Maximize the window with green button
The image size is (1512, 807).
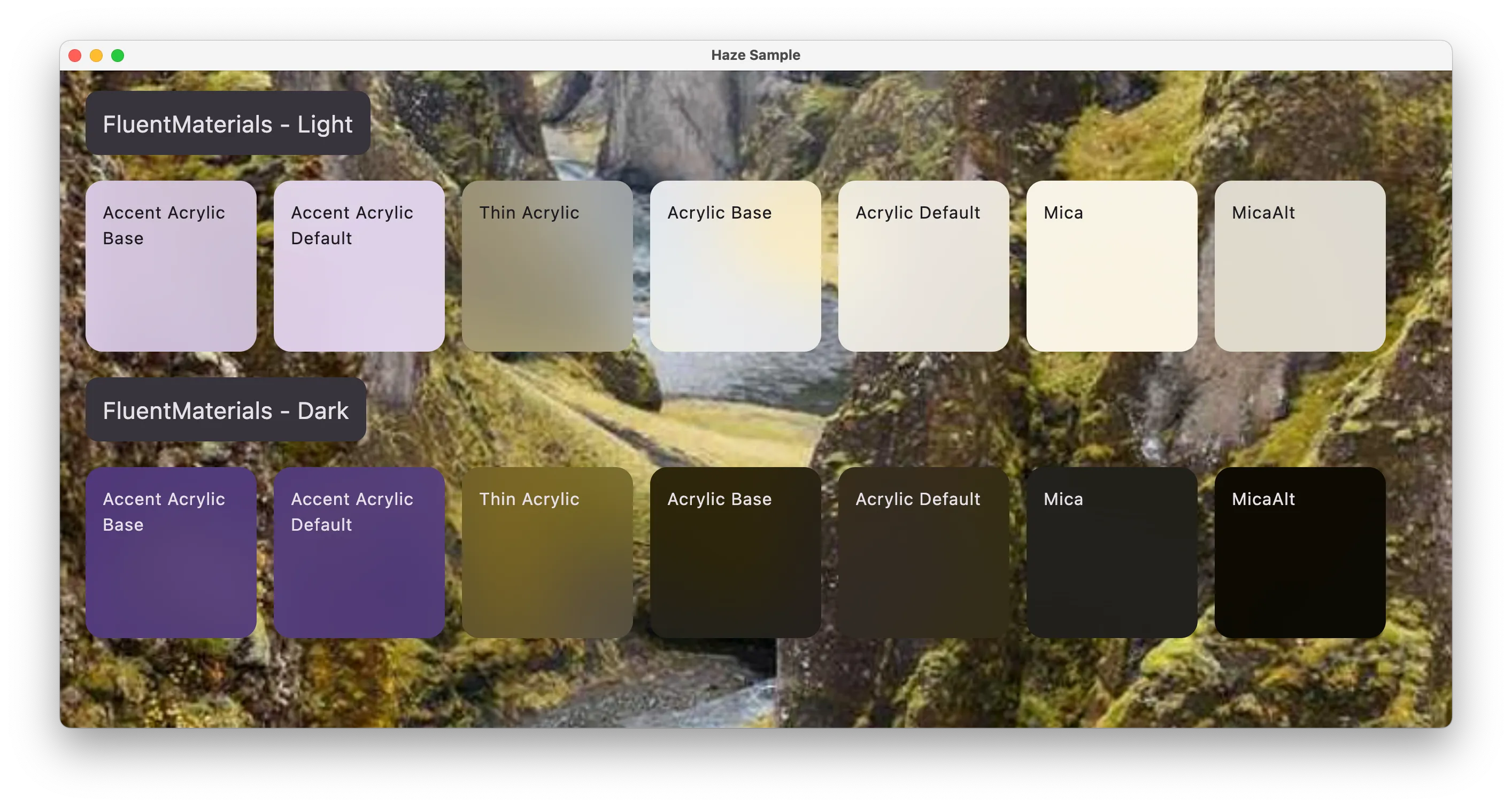coord(118,56)
